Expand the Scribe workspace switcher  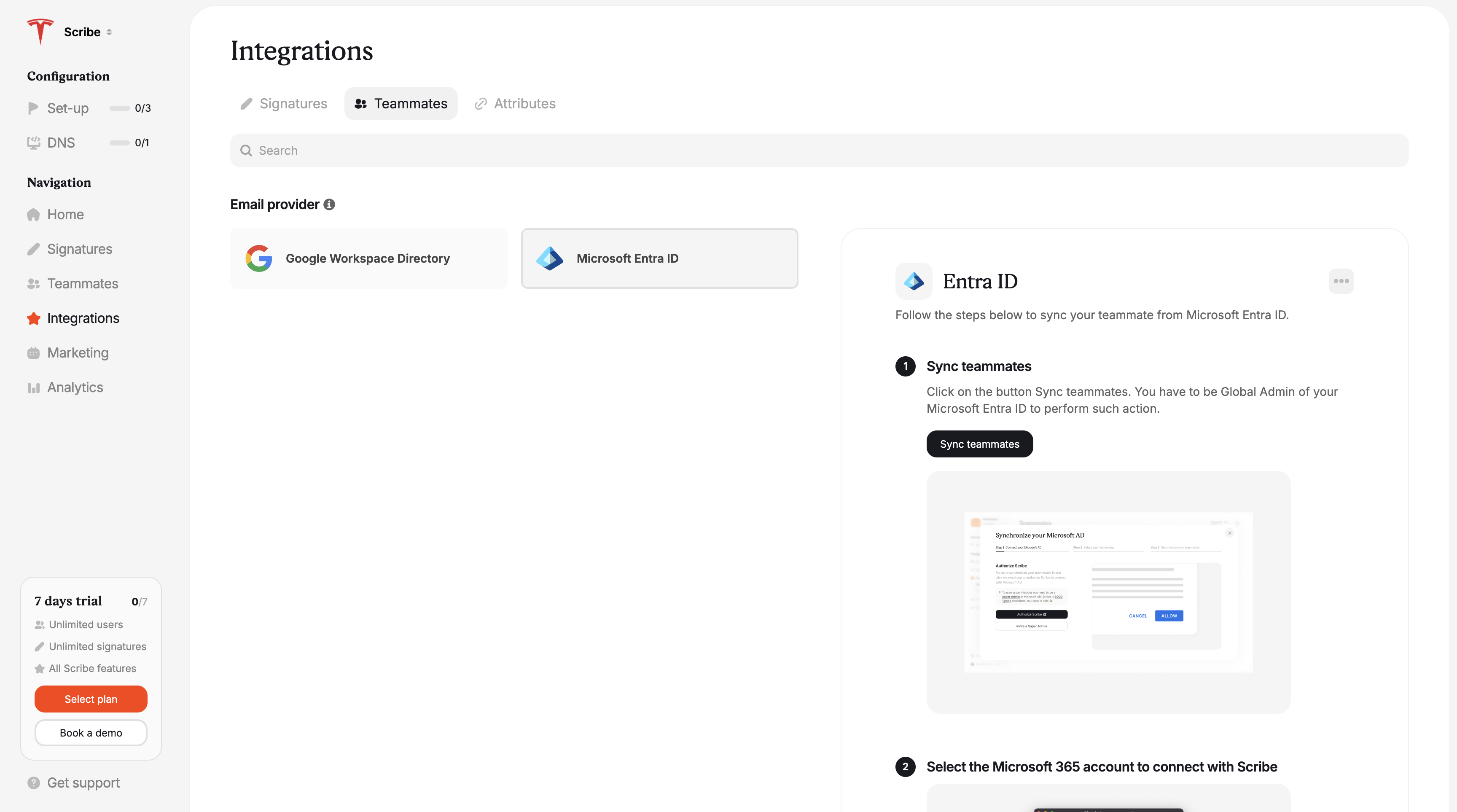click(x=109, y=32)
